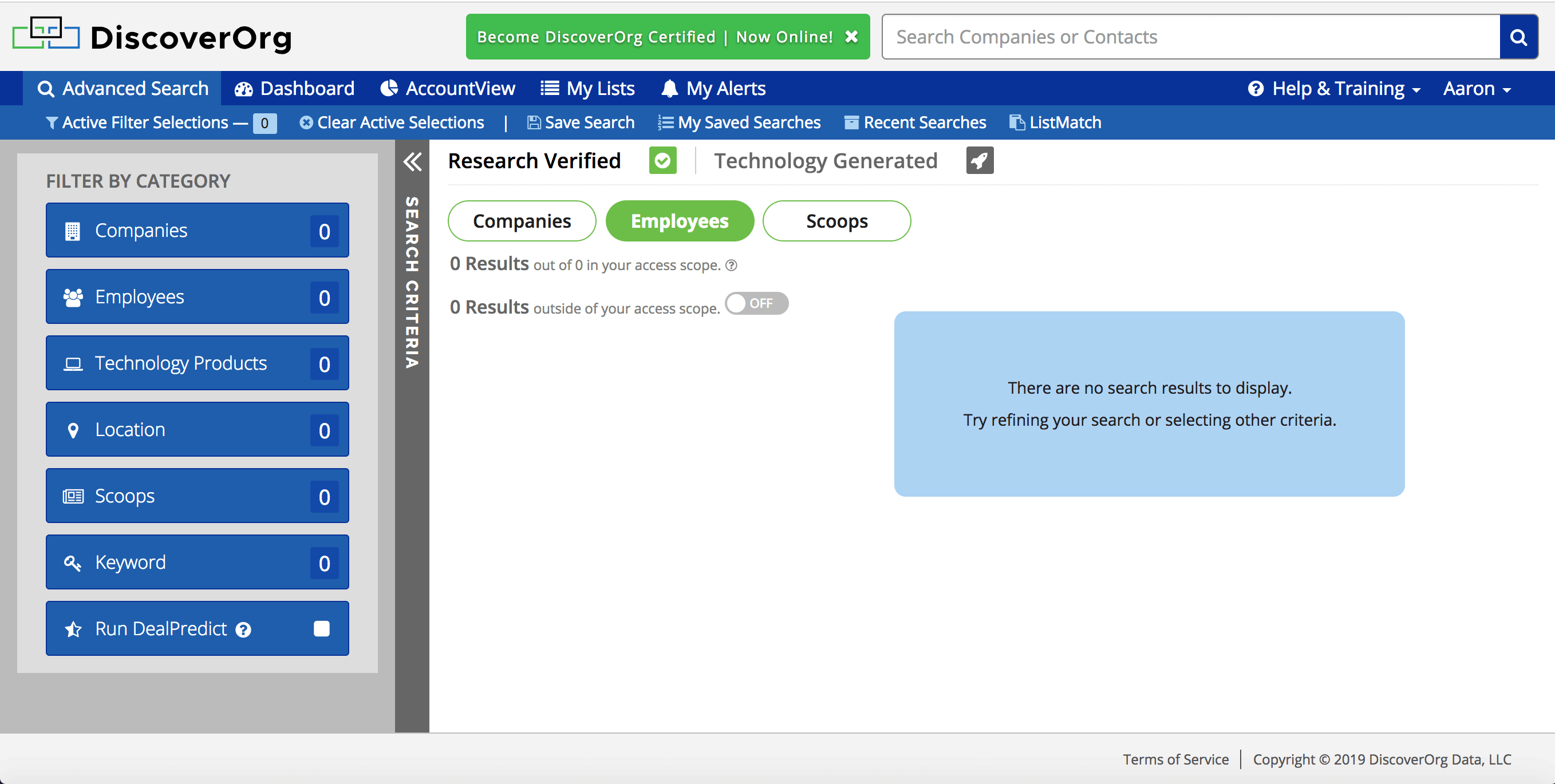Check the Run DealPredict checkbox
Image resolution: width=1555 pixels, height=784 pixels.
tap(322, 629)
